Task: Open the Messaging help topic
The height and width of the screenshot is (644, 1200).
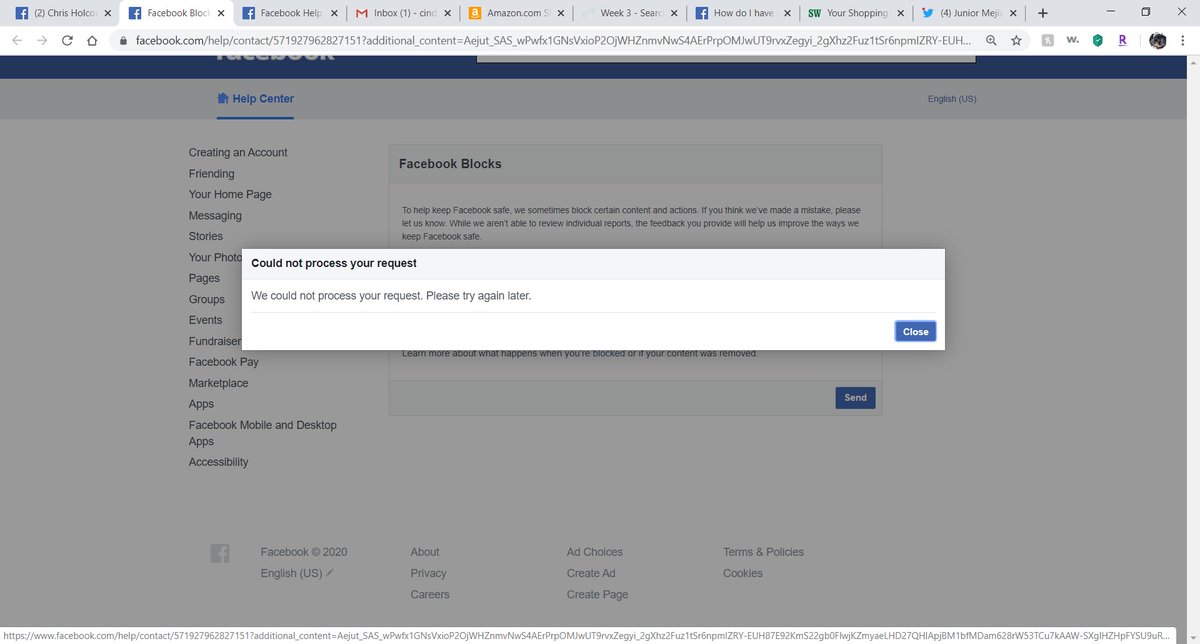Action: click(x=215, y=216)
